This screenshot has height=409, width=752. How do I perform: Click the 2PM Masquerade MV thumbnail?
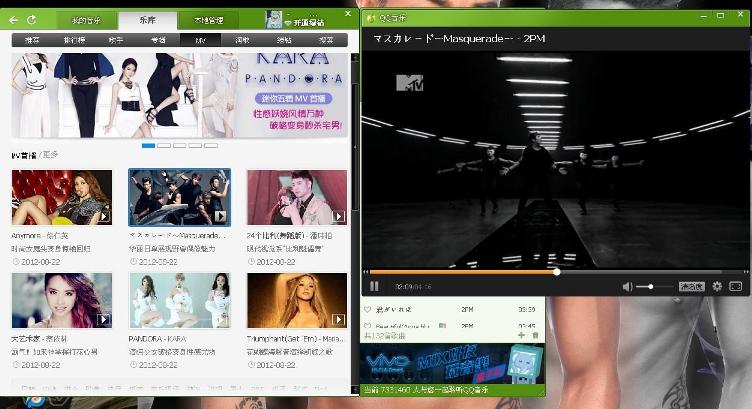(x=179, y=197)
